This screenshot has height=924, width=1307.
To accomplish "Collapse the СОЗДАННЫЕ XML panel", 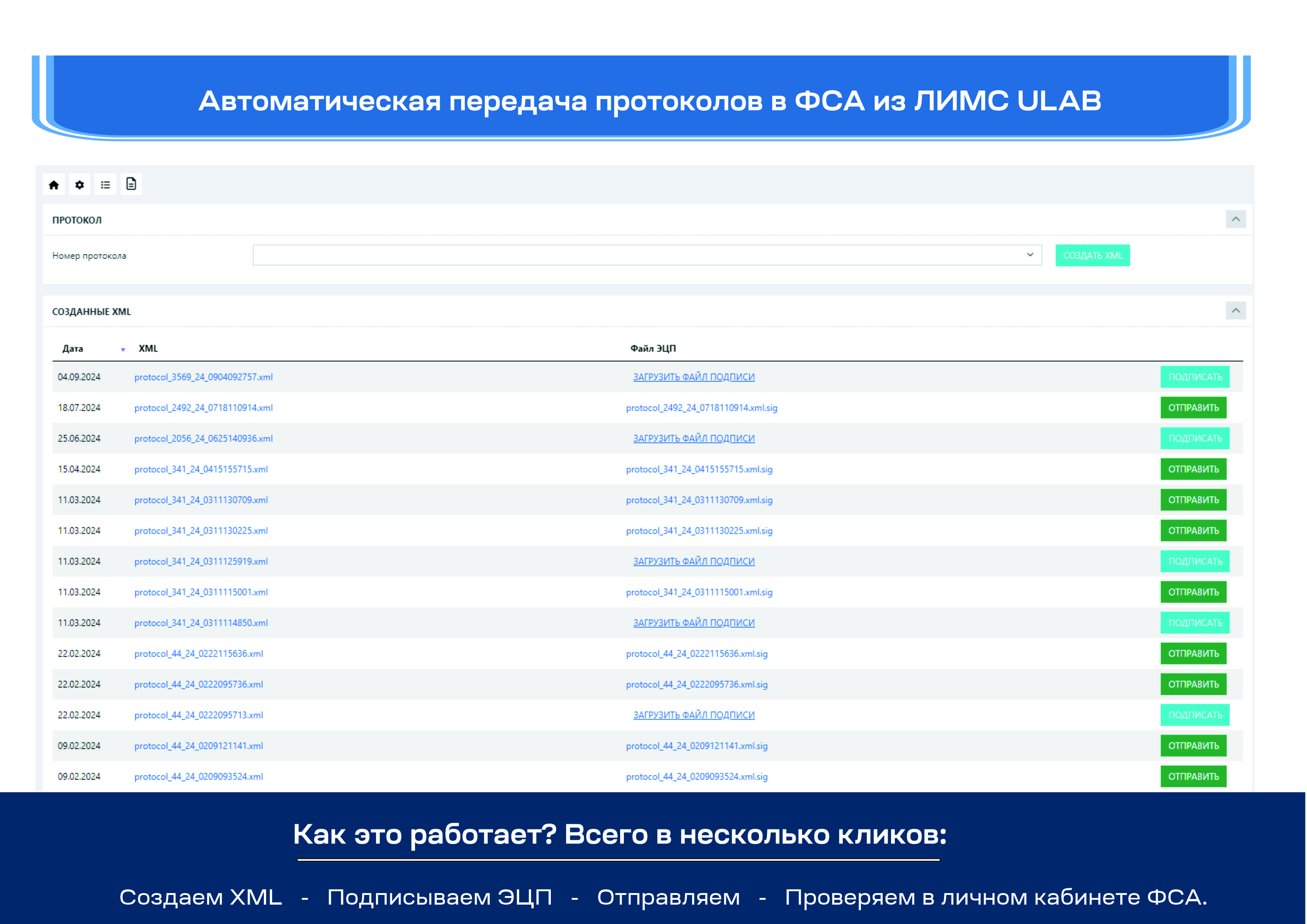I will (x=1235, y=311).
